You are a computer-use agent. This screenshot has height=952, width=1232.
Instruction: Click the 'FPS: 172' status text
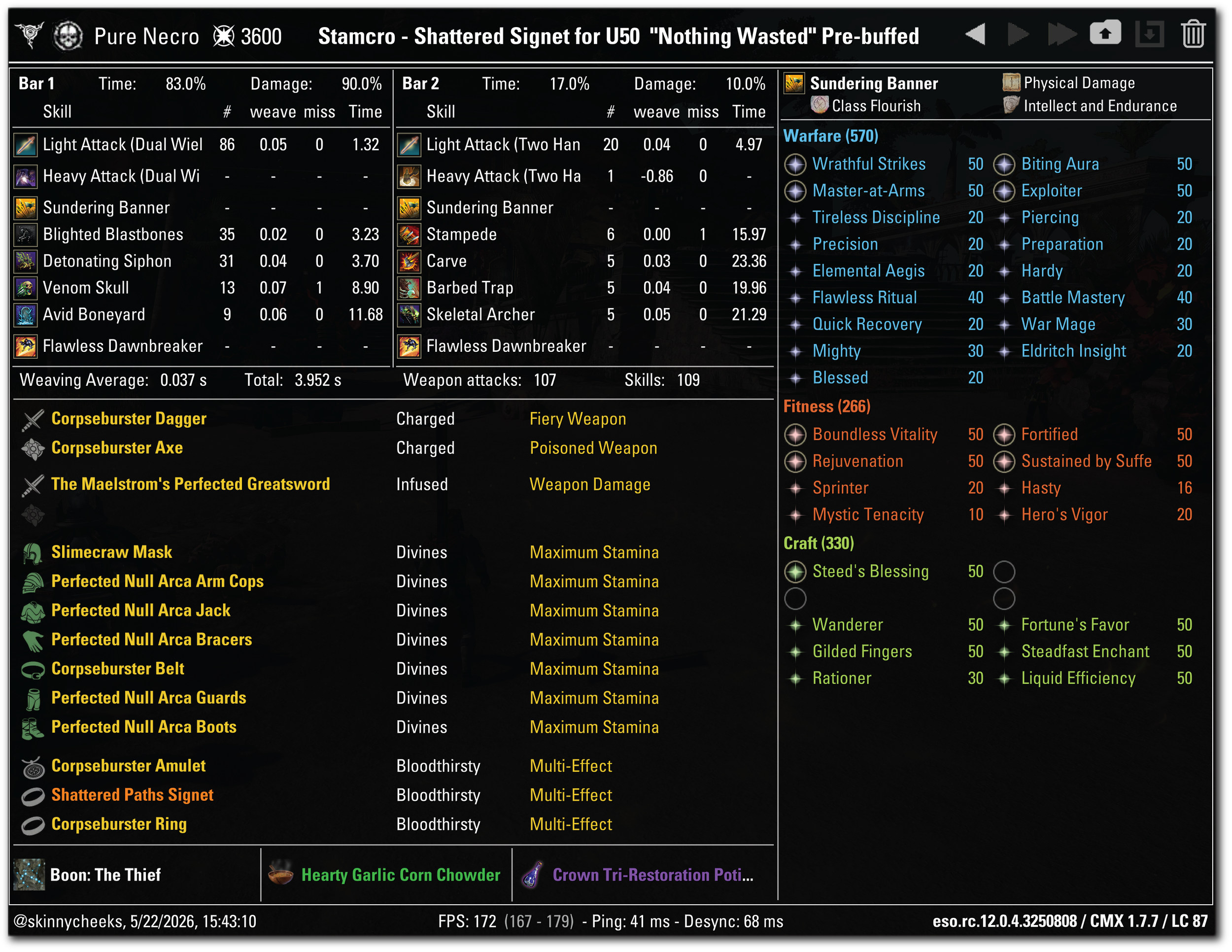(467, 921)
